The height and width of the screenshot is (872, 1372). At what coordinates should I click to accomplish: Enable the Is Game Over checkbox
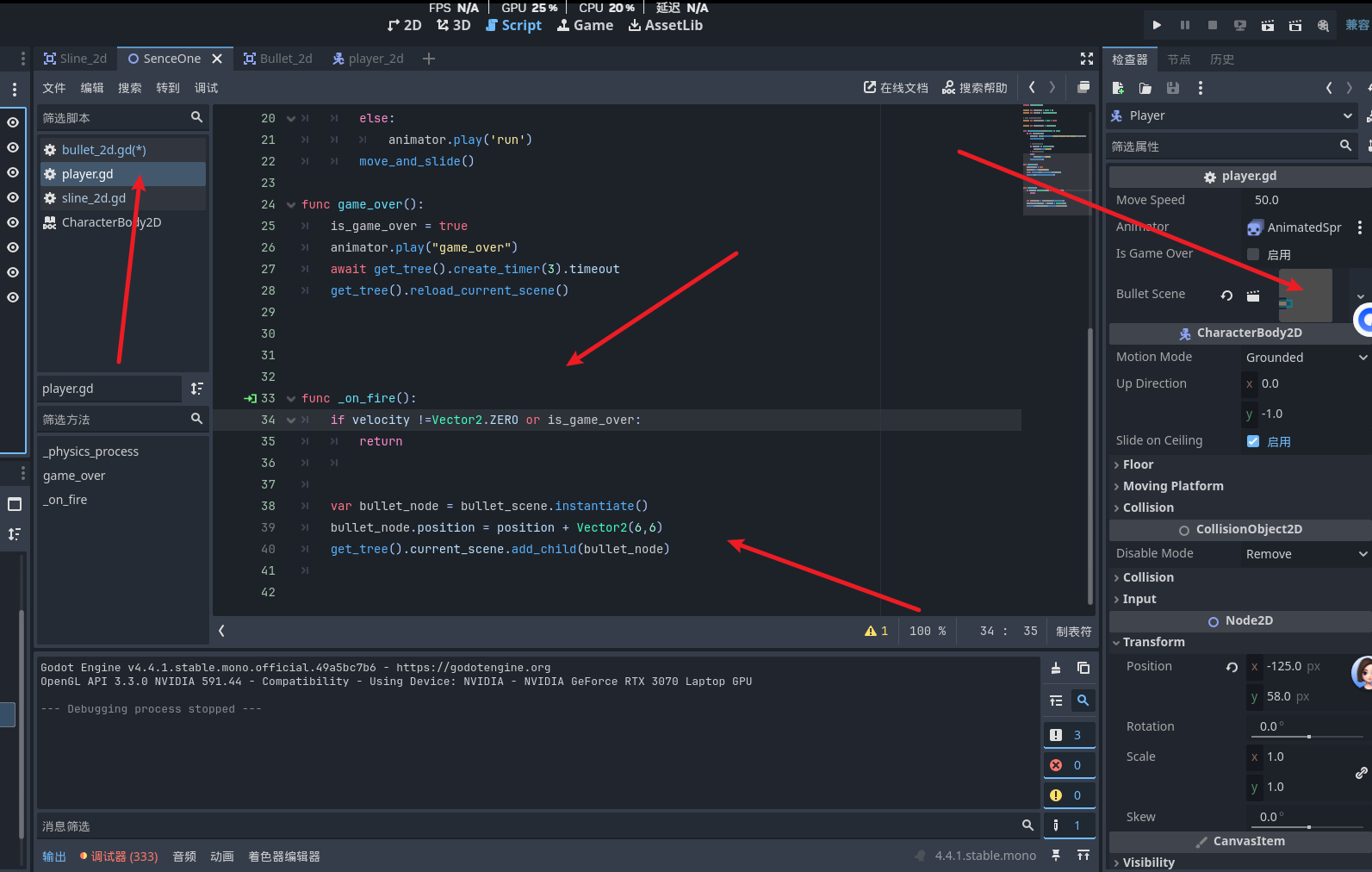(x=1253, y=254)
